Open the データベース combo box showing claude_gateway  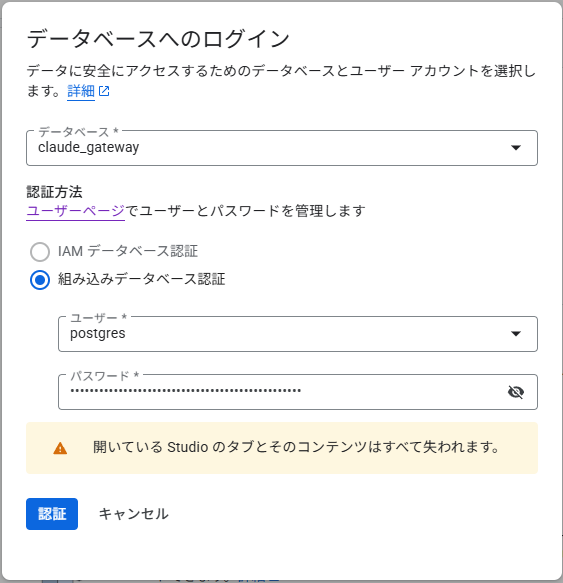[282, 148]
